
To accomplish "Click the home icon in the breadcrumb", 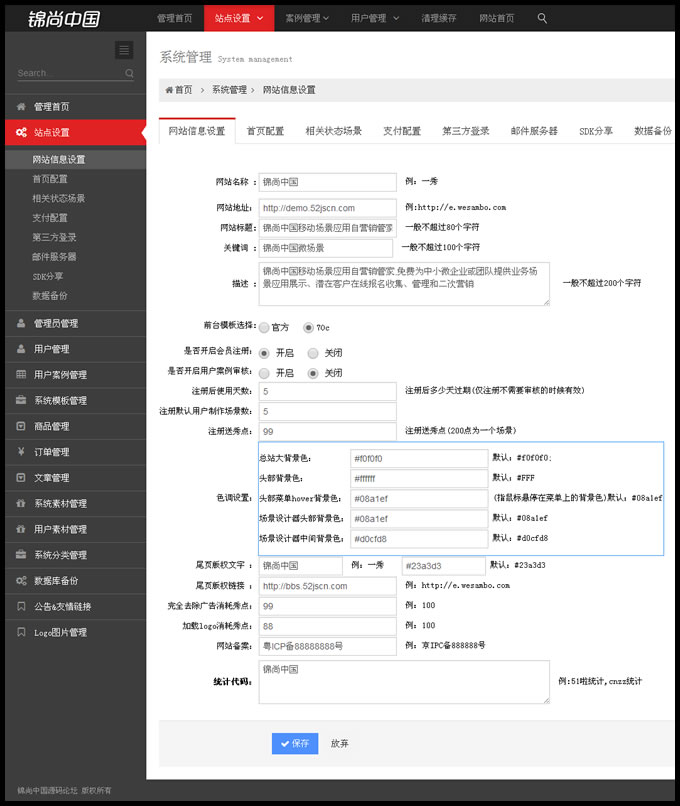I will [169, 90].
